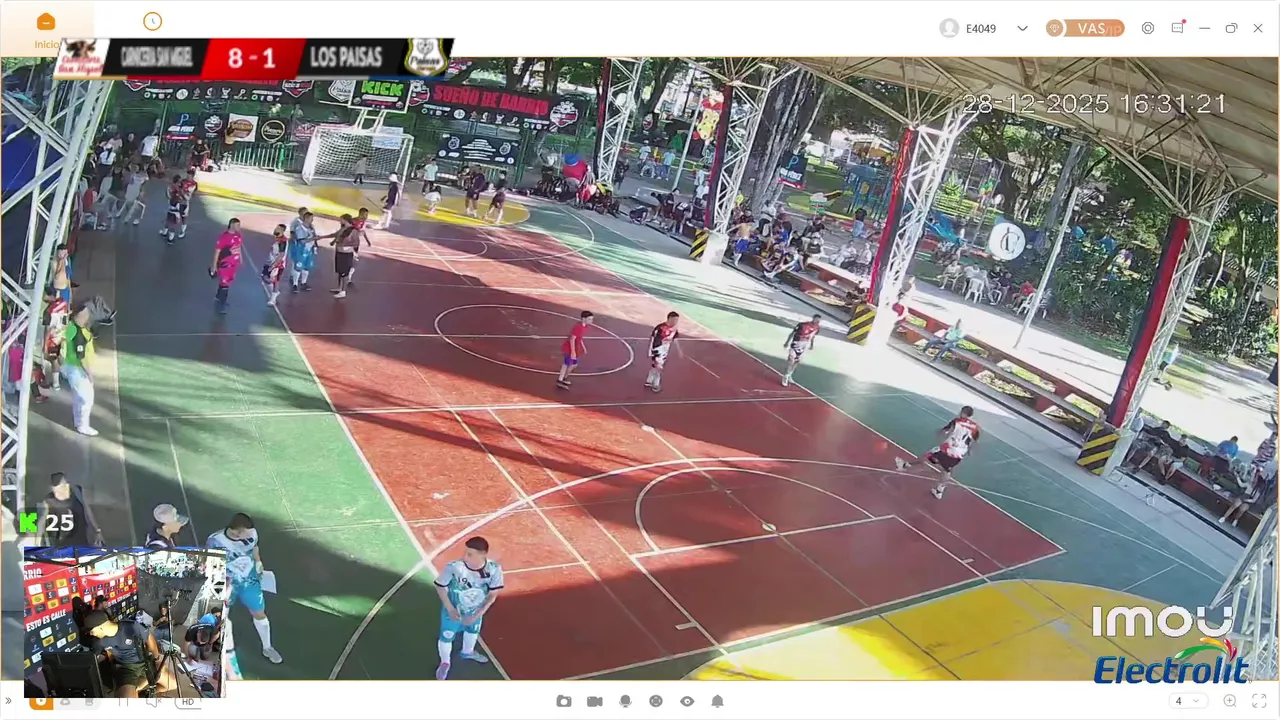Viewport: 1280px width, 720px height.
Task: Close the Imou application window
Action: [1258, 28]
